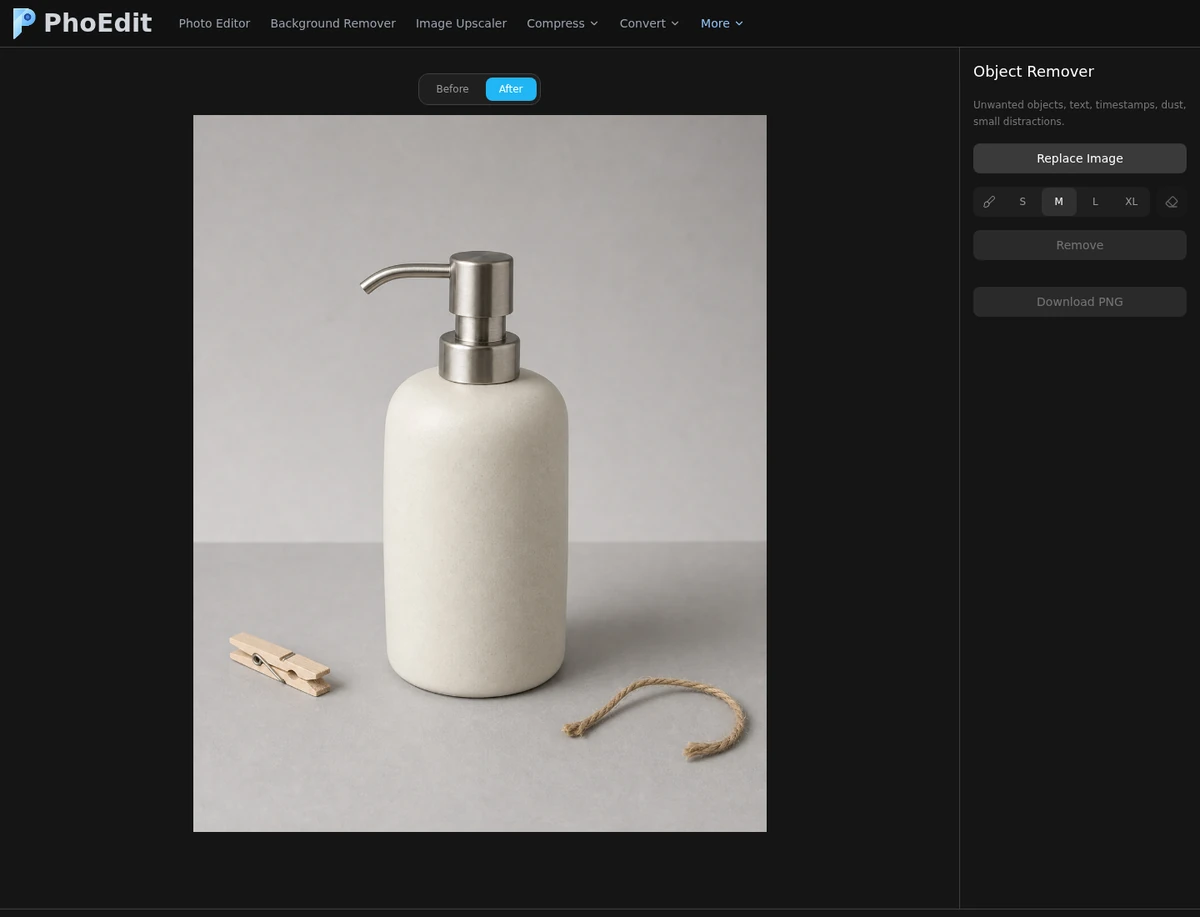Go to Background Remover
Viewport: 1200px width, 917px height.
point(333,23)
